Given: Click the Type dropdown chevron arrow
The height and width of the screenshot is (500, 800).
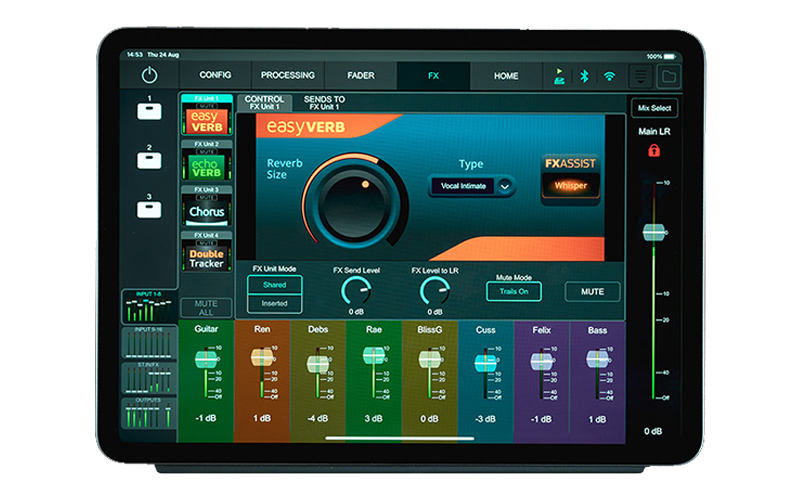Looking at the screenshot, I should click(505, 186).
